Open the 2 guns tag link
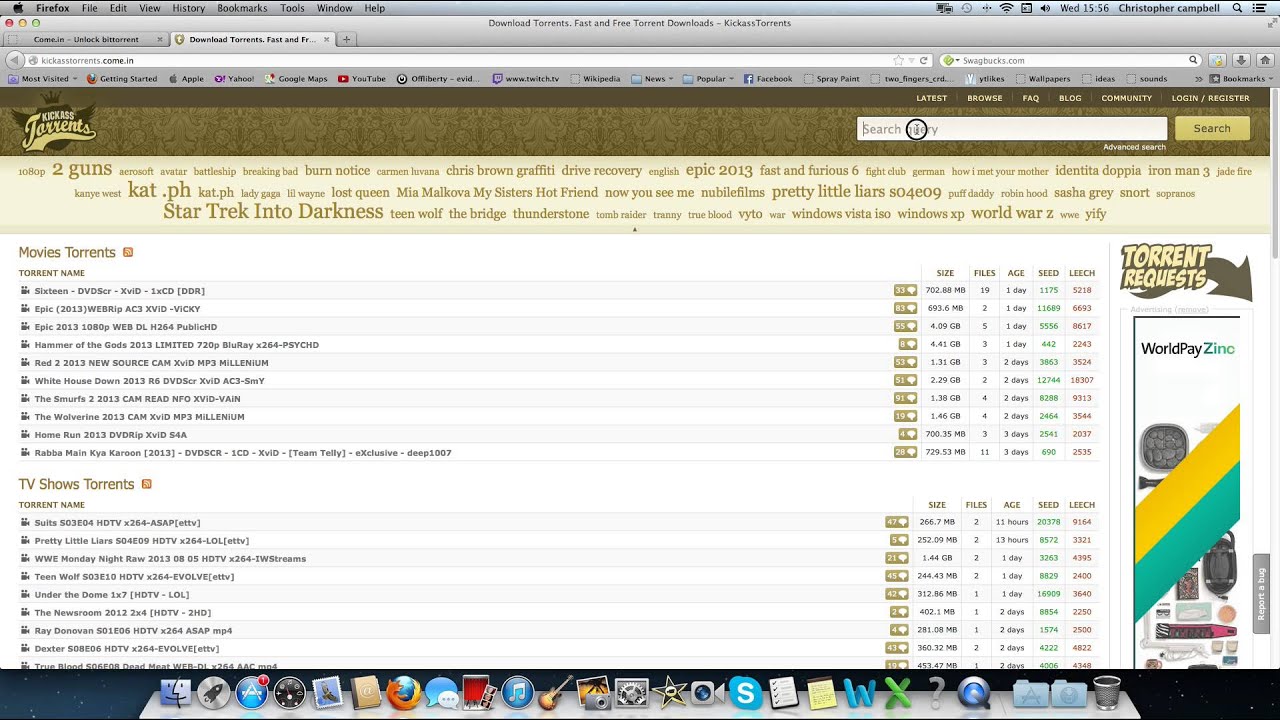The image size is (1280, 720). pos(82,169)
